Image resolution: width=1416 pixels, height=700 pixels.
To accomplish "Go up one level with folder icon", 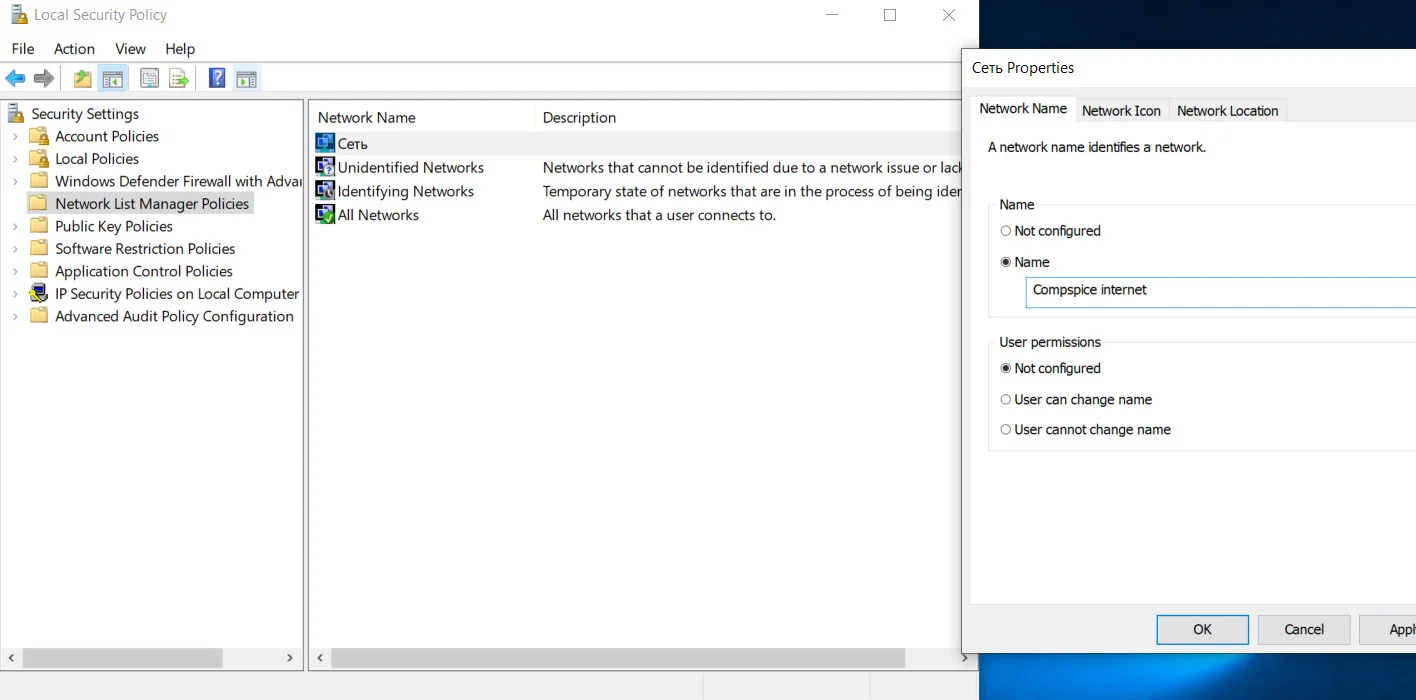I will [83, 79].
